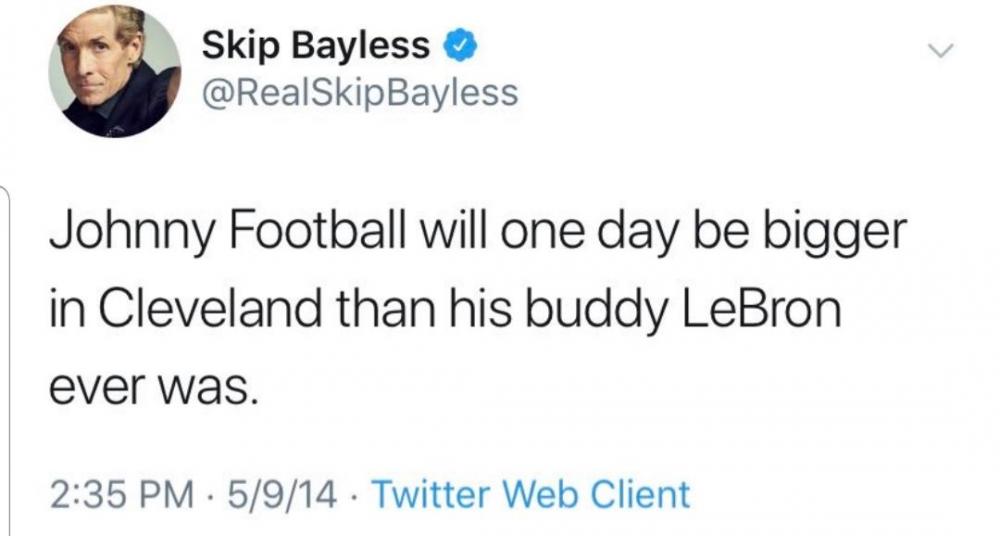Click the word "his" before "buddy"
The height and width of the screenshot is (536, 1000).
(480, 308)
